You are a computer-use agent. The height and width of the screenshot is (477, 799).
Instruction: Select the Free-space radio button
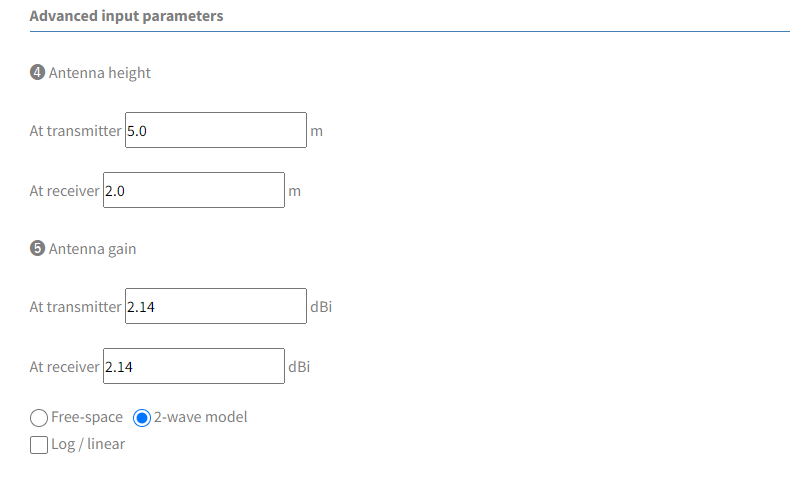(x=39, y=418)
